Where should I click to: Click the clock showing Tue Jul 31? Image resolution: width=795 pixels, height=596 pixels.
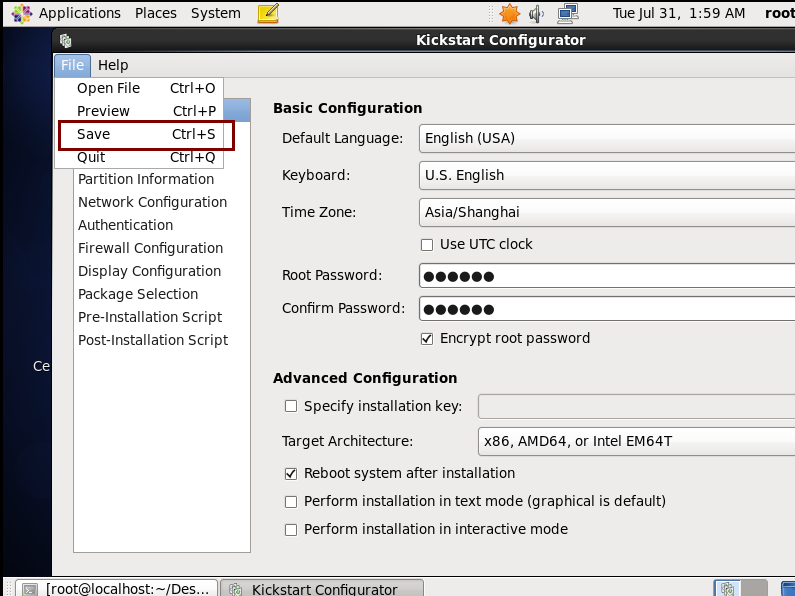[x=678, y=13]
